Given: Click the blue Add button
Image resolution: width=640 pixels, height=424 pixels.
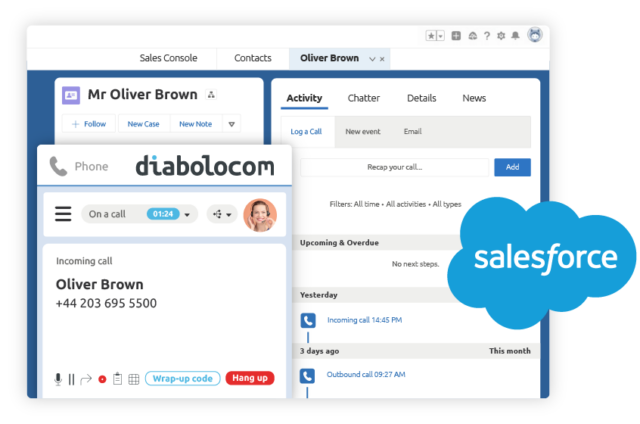Looking at the screenshot, I should pyautogui.click(x=512, y=167).
